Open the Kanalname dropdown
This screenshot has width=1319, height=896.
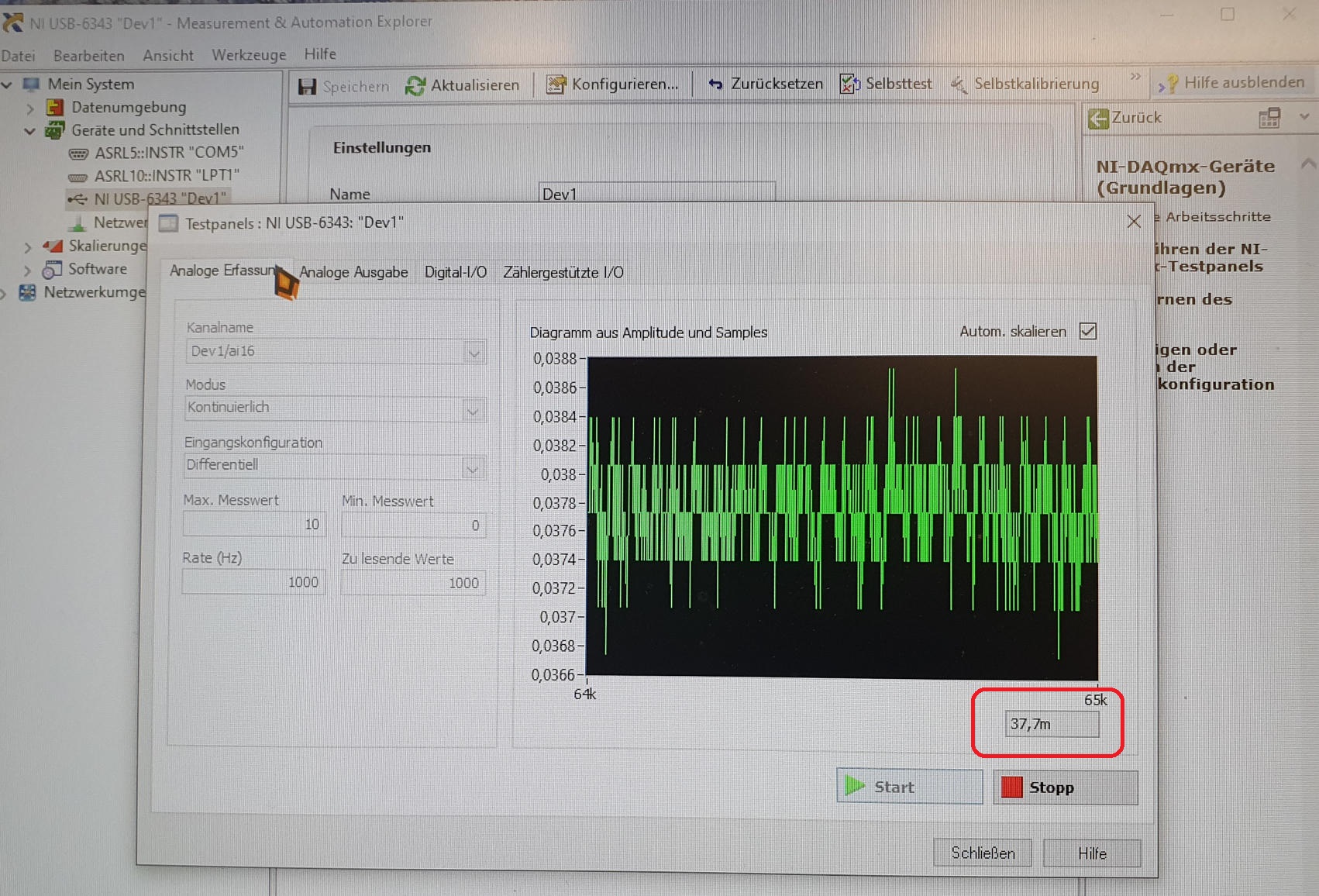click(x=474, y=352)
